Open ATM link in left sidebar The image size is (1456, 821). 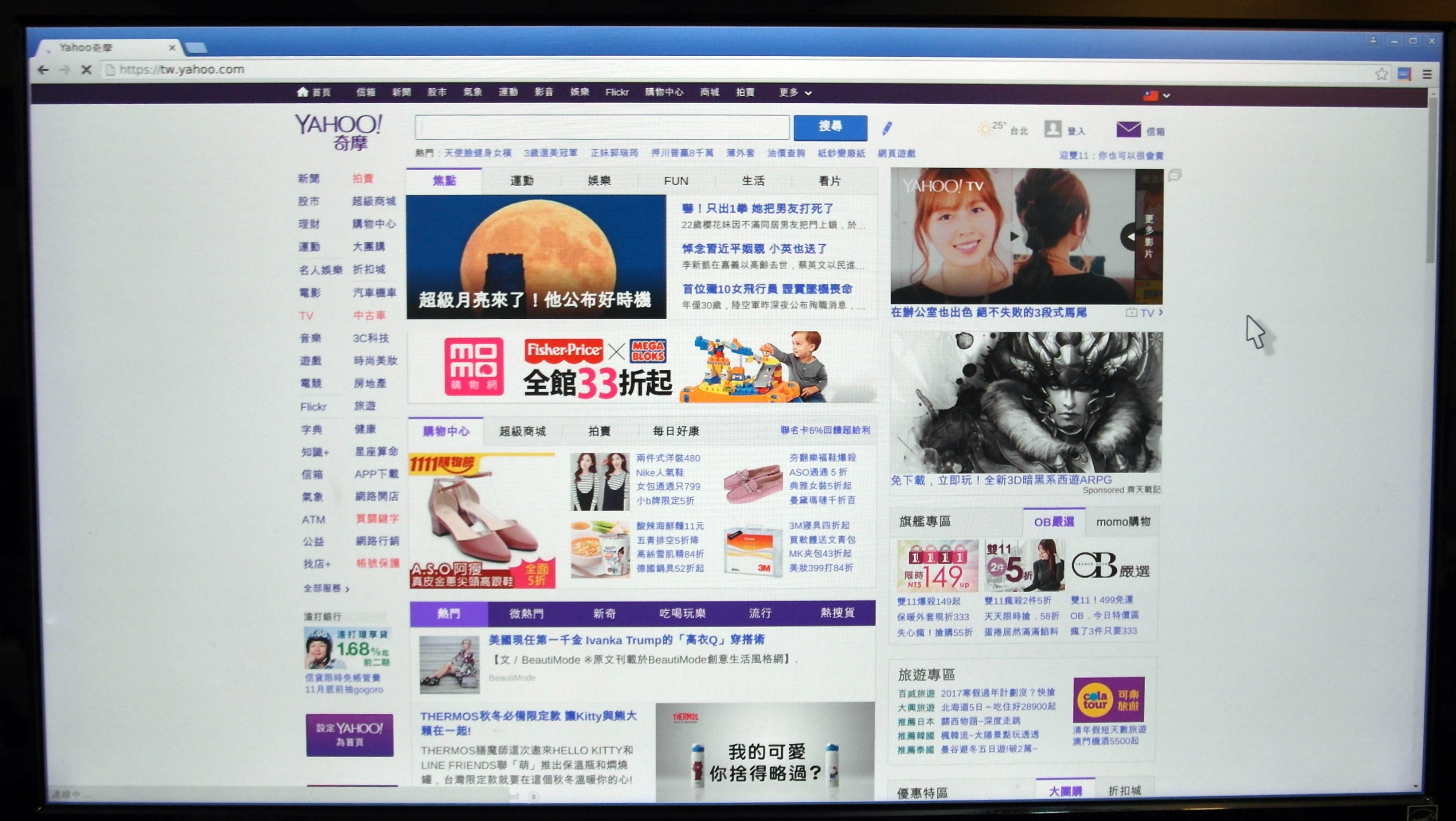(x=313, y=519)
